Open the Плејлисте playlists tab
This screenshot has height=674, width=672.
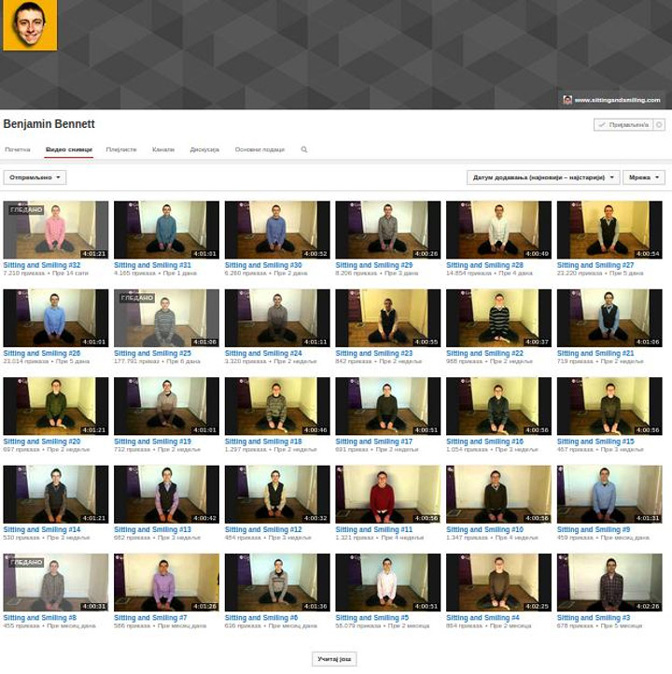pos(121,150)
